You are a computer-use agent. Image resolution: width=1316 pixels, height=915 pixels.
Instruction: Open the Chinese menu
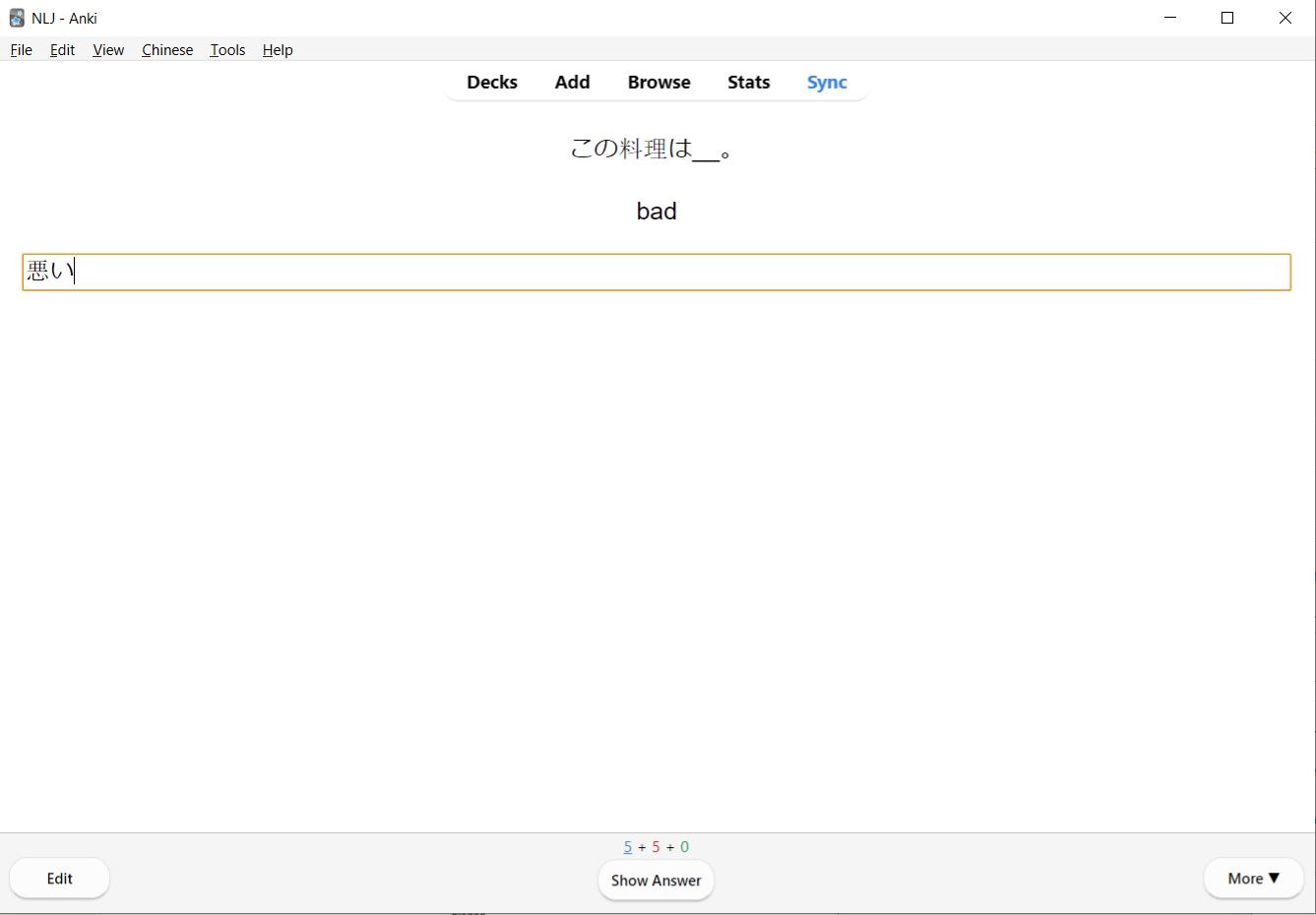pyautogui.click(x=167, y=50)
